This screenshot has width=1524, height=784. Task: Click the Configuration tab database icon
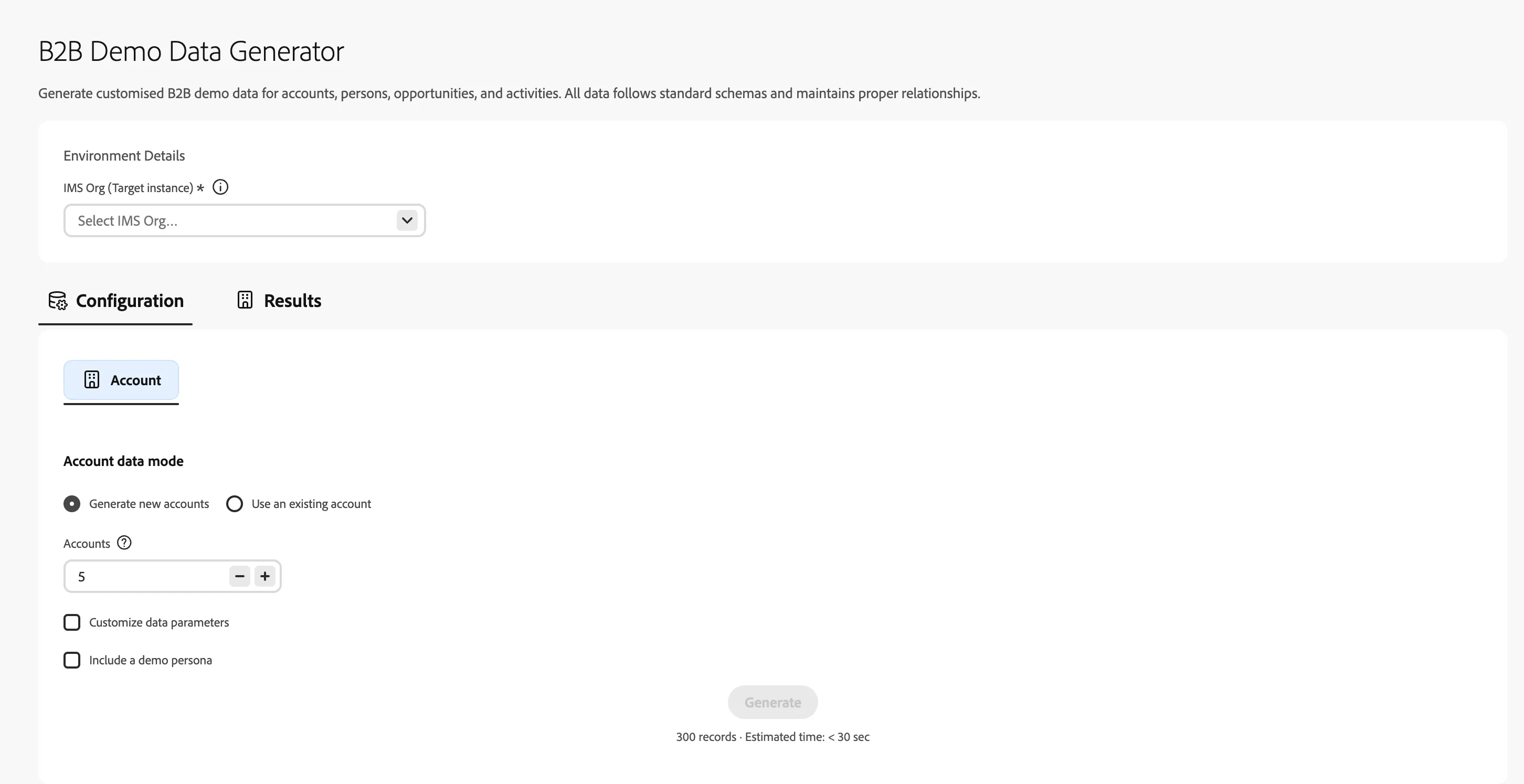point(58,301)
